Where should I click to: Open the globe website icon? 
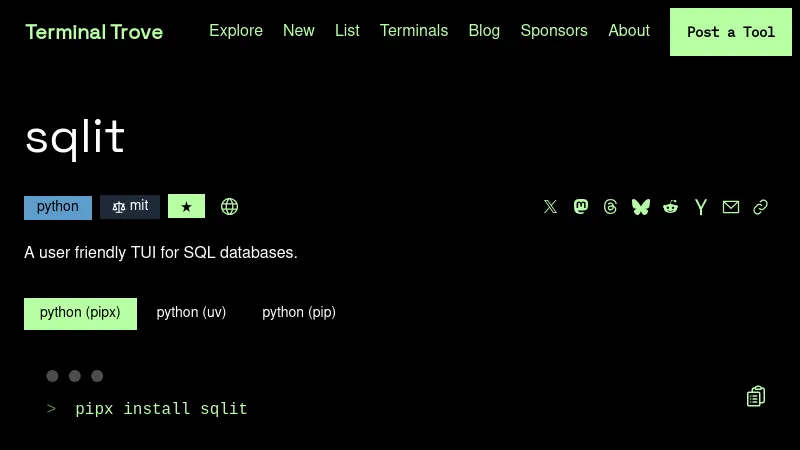229,207
